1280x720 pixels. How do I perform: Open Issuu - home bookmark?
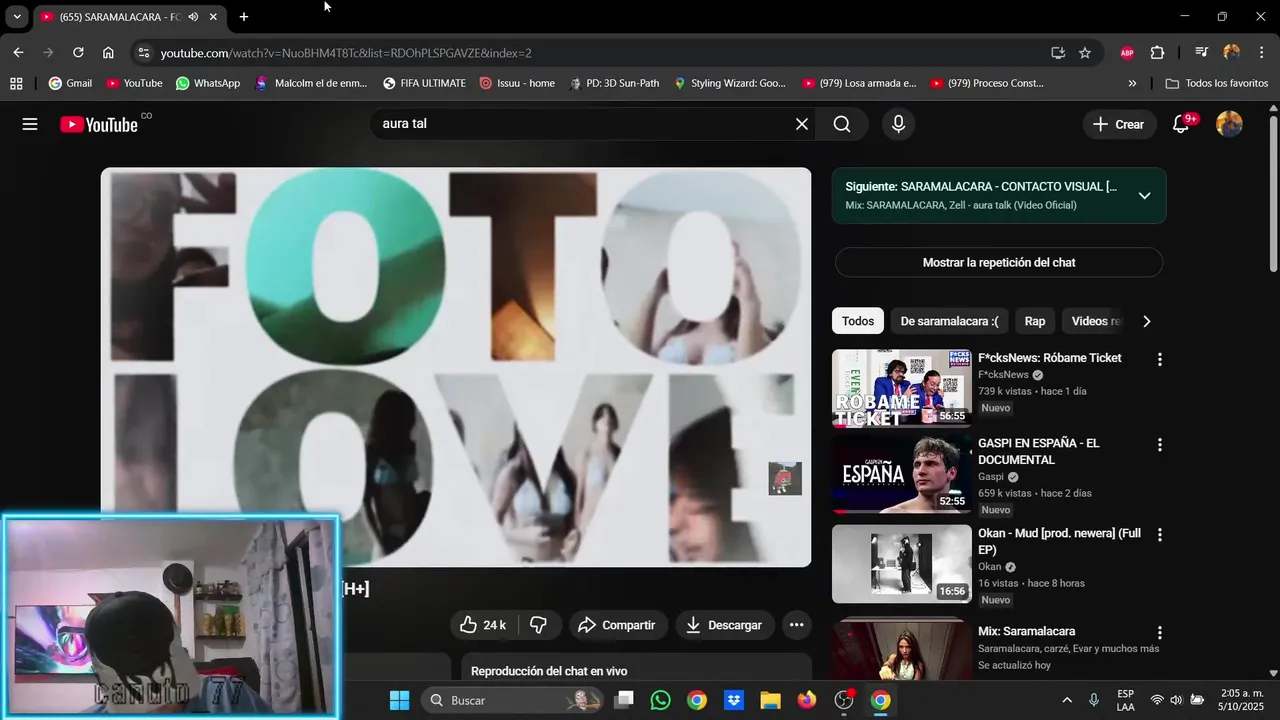[x=517, y=83]
